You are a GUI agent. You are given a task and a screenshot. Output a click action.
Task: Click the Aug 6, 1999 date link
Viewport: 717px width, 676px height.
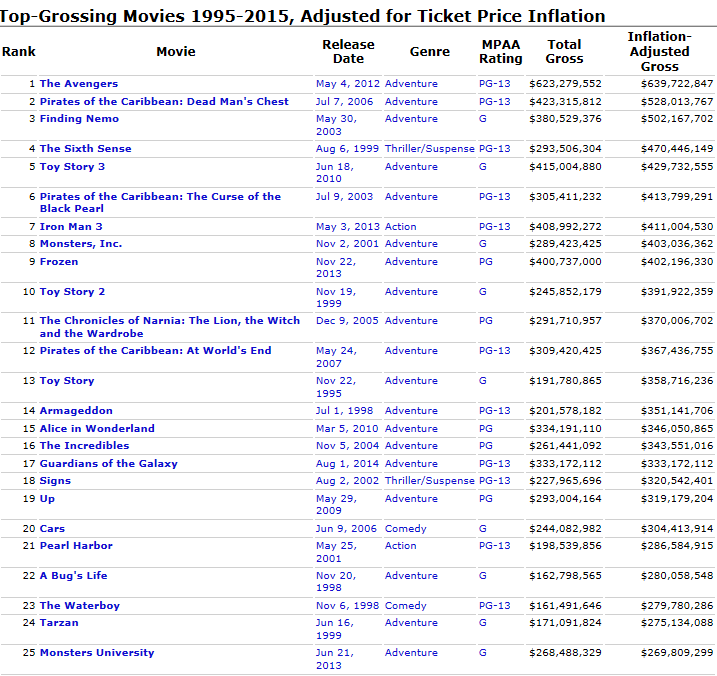348,149
